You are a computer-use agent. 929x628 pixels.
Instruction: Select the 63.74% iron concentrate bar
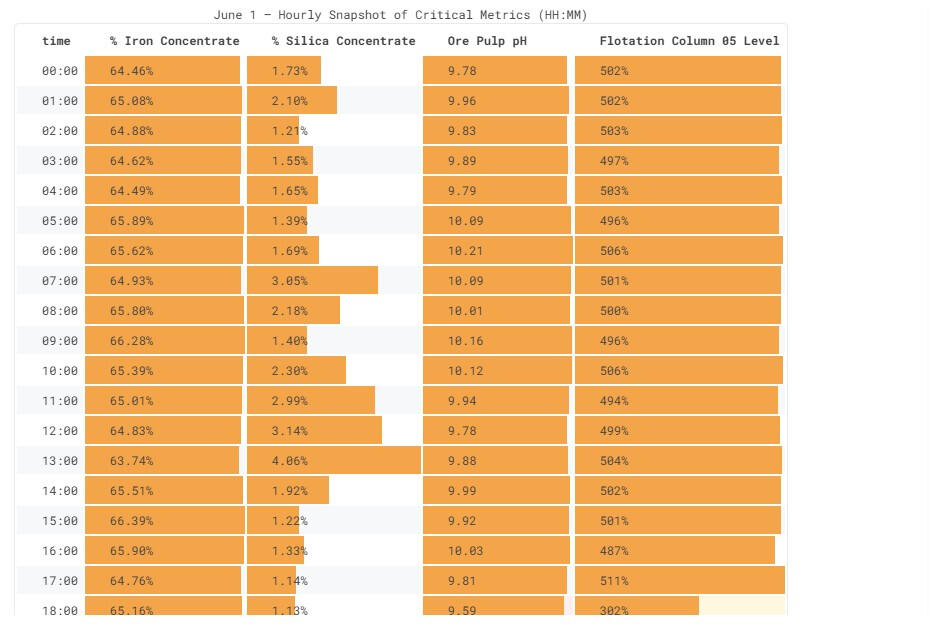coord(162,461)
